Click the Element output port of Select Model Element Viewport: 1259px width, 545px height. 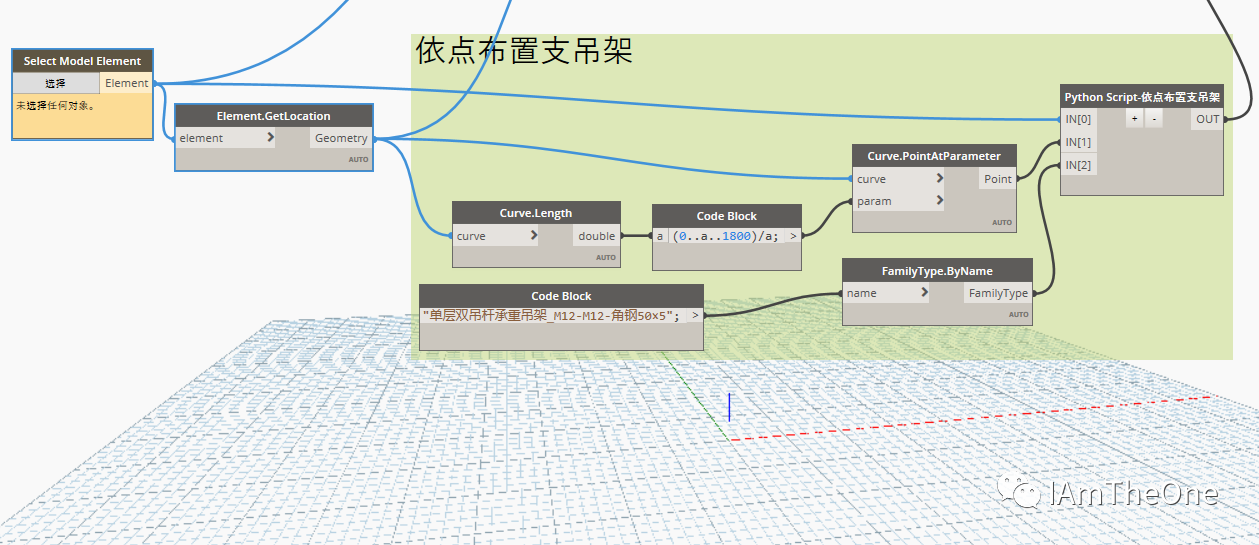126,83
